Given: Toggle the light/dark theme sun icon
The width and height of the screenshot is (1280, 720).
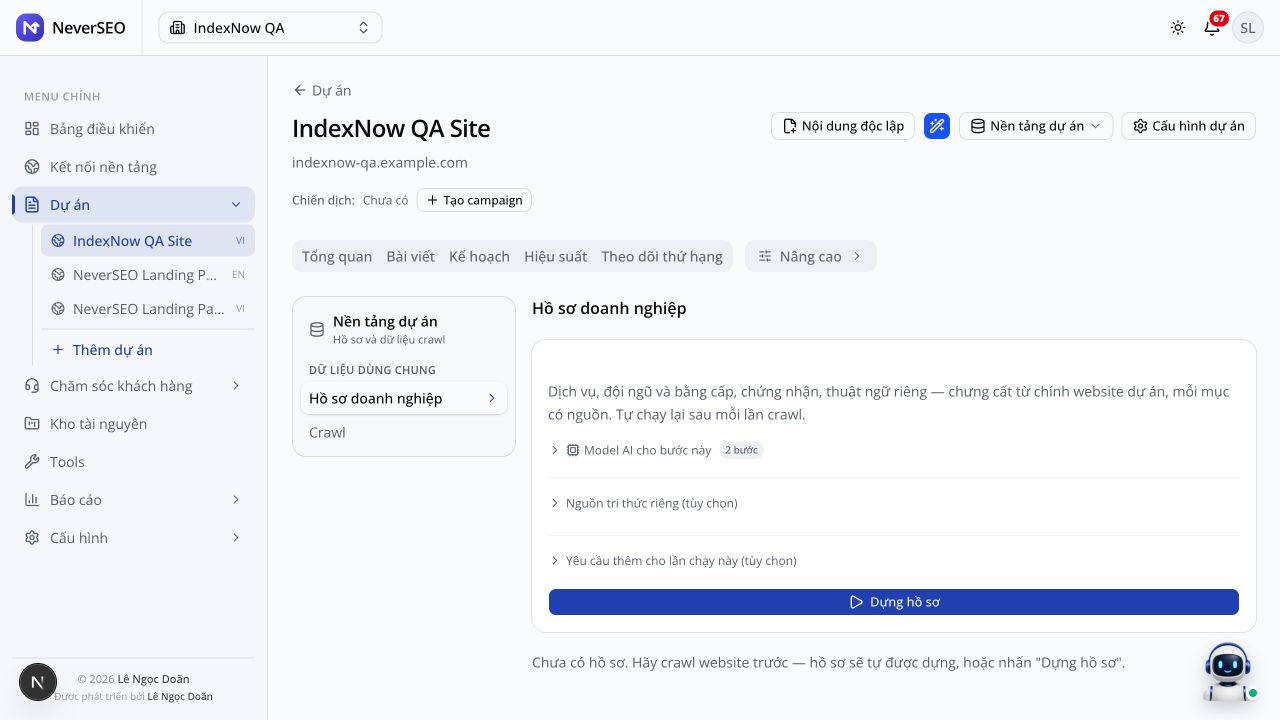Looking at the screenshot, I should coord(1178,28).
